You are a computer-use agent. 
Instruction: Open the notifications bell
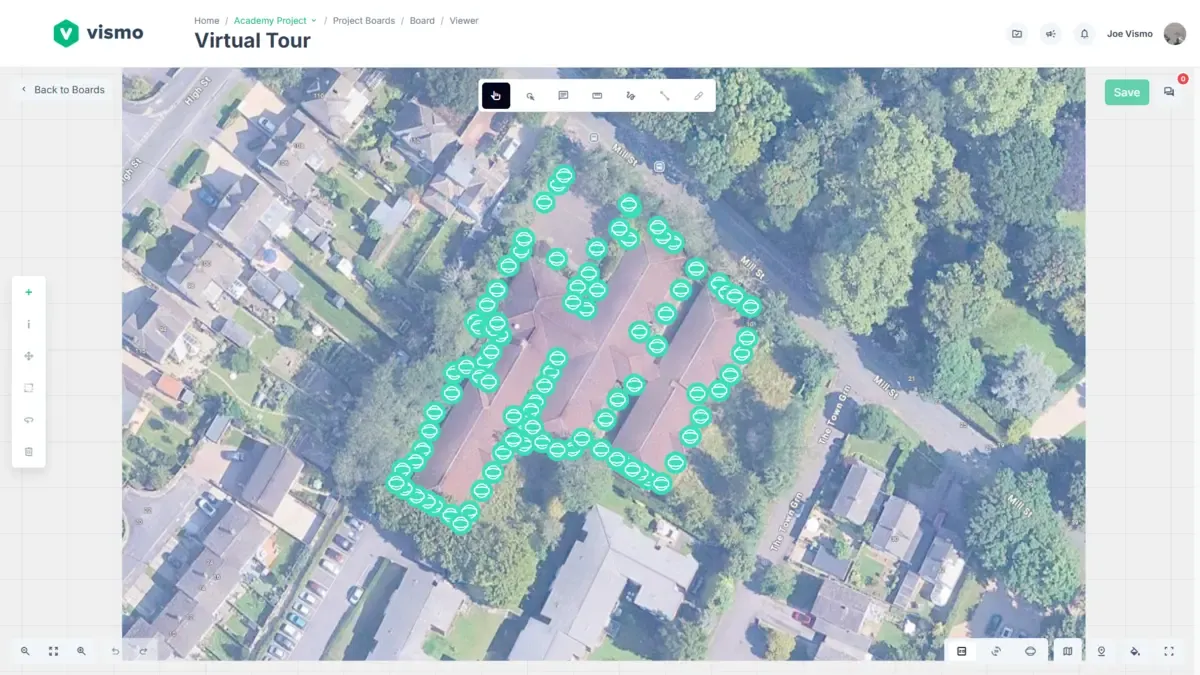(x=1084, y=34)
